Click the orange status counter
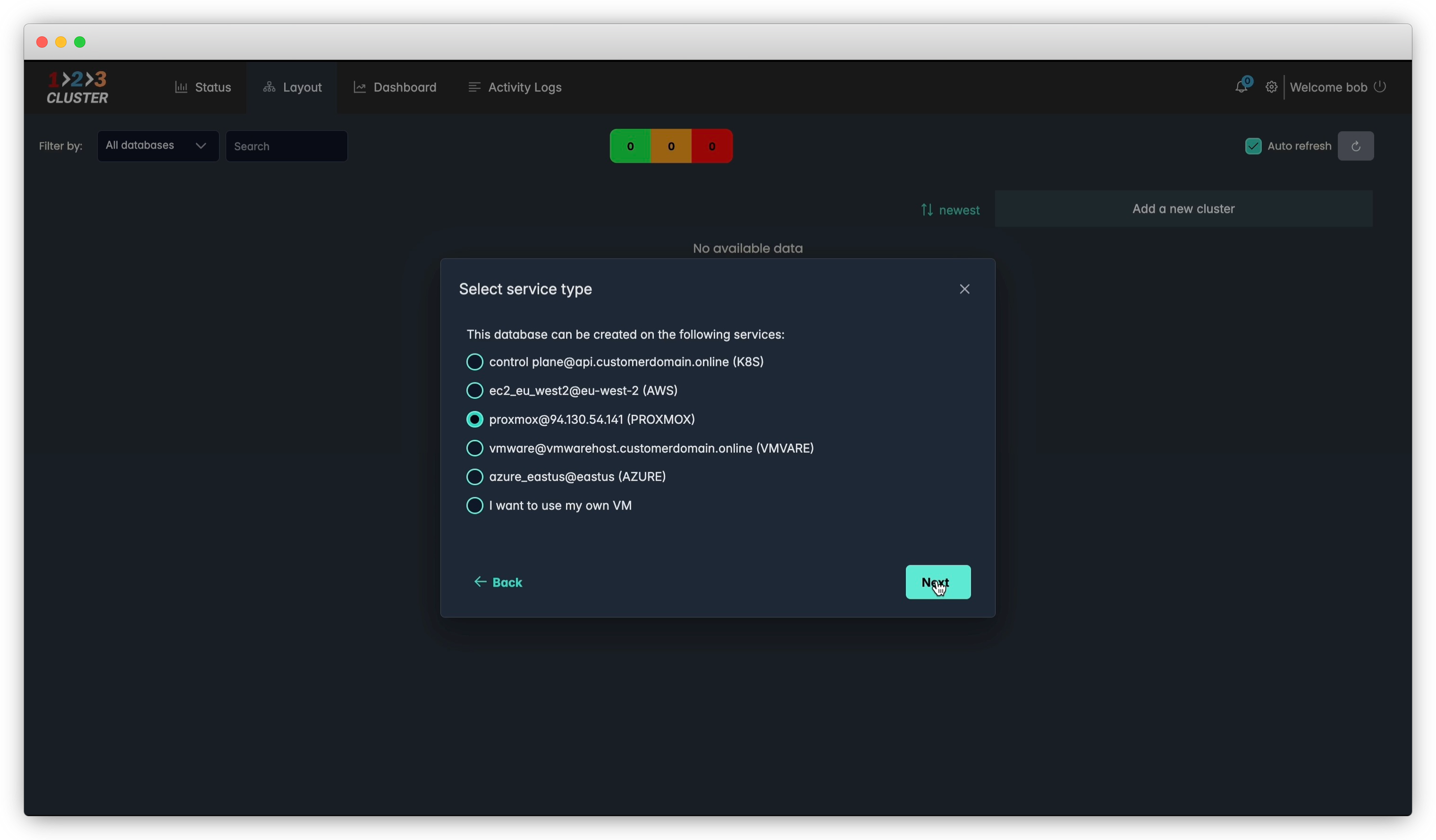1436x840 pixels. pyautogui.click(x=671, y=146)
